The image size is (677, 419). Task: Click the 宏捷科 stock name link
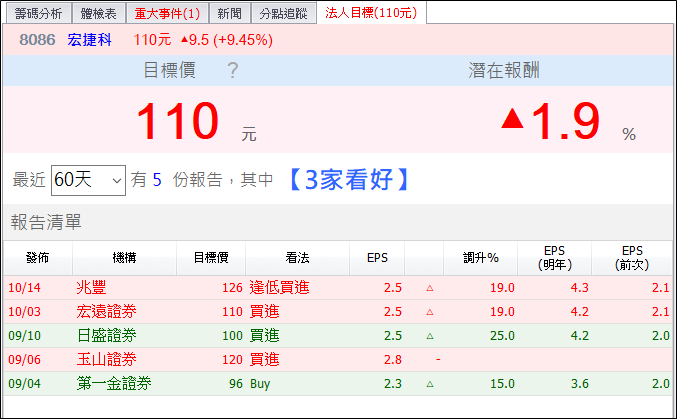click(90, 40)
